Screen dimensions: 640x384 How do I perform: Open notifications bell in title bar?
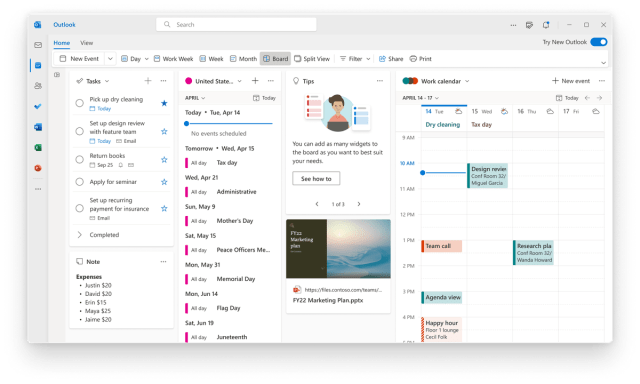[x=546, y=25]
